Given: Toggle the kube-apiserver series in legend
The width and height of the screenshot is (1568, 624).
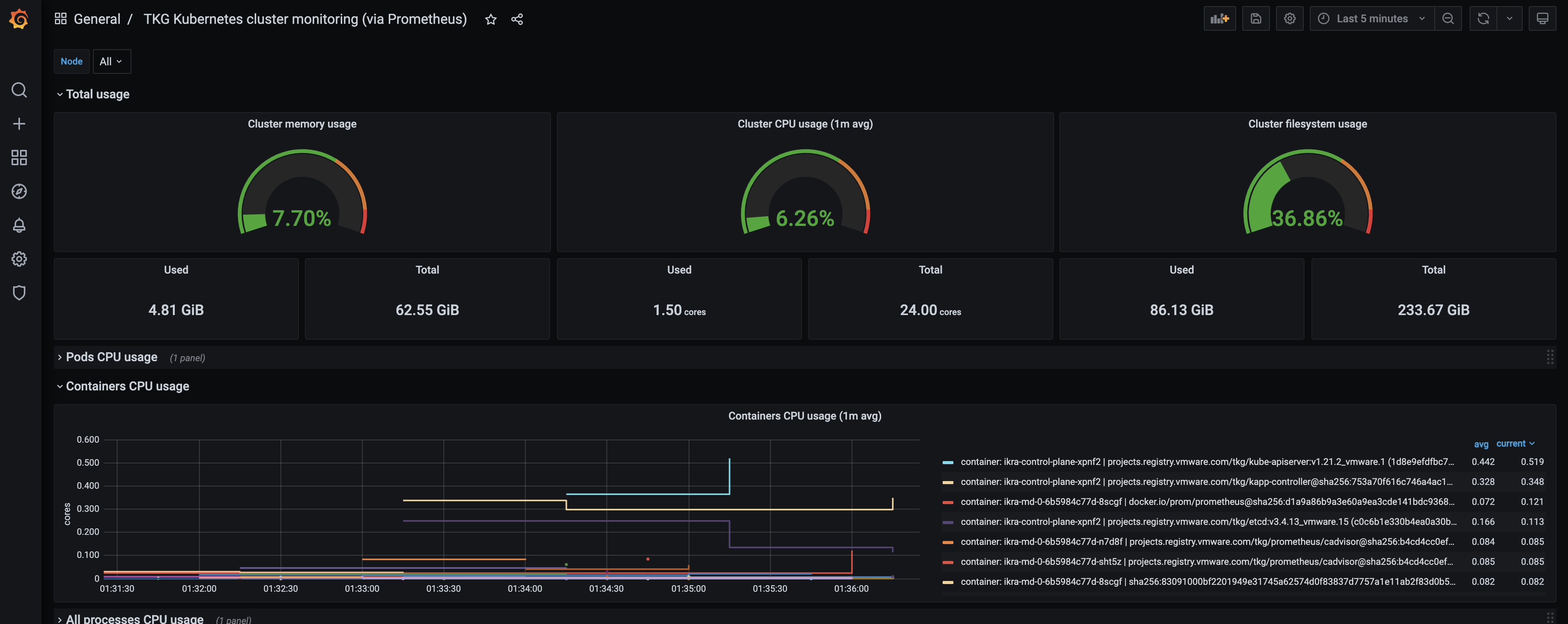Looking at the screenshot, I should tap(1207, 461).
